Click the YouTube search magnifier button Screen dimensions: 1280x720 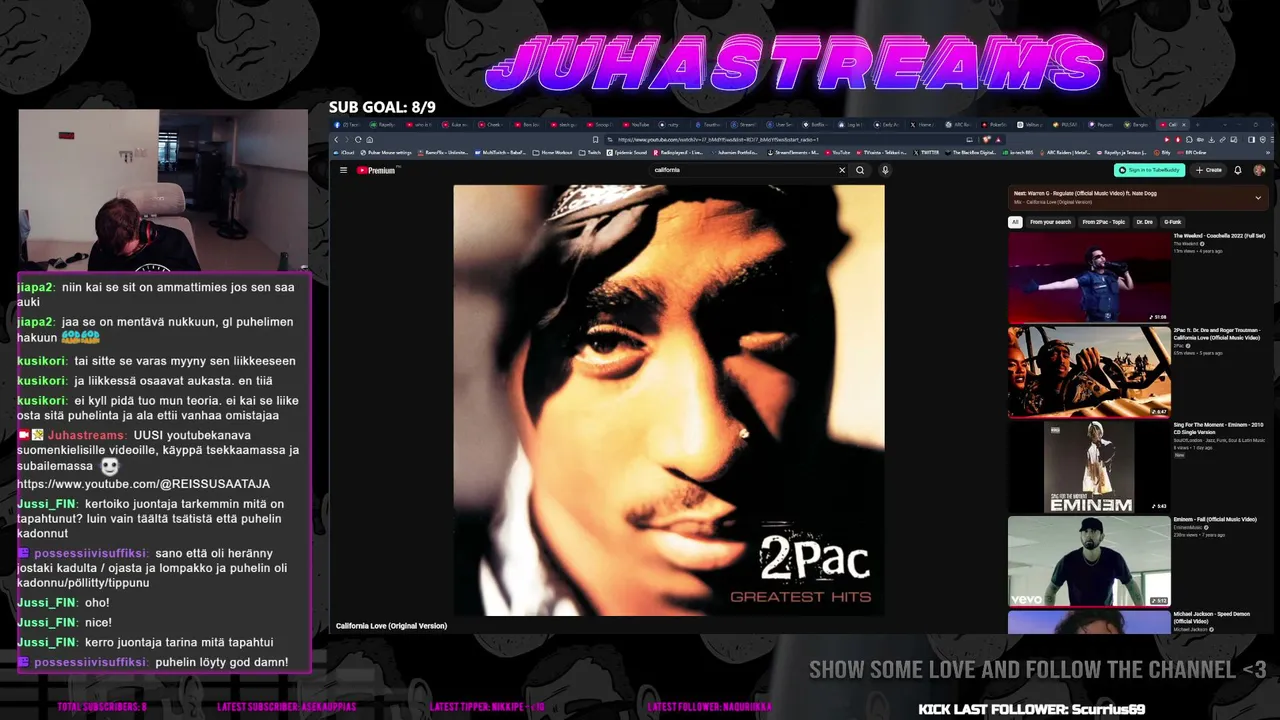[x=860, y=170]
